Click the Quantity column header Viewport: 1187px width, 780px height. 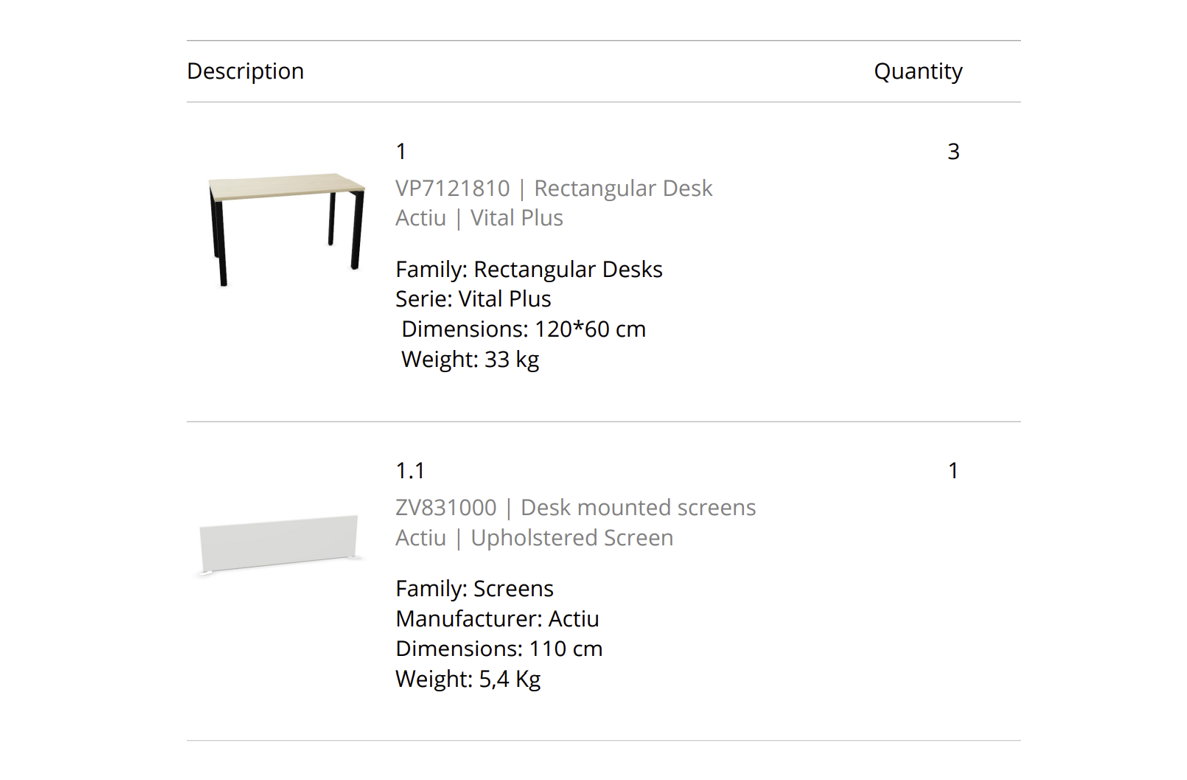pos(918,71)
